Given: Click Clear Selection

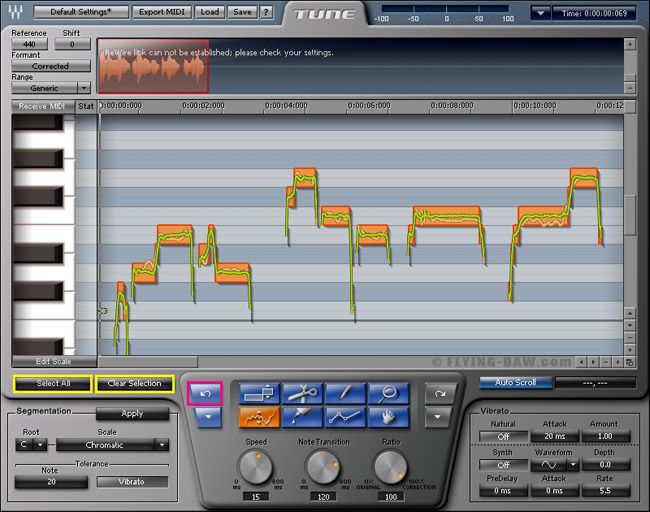Looking at the screenshot, I should pyautogui.click(x=134, y=383).
